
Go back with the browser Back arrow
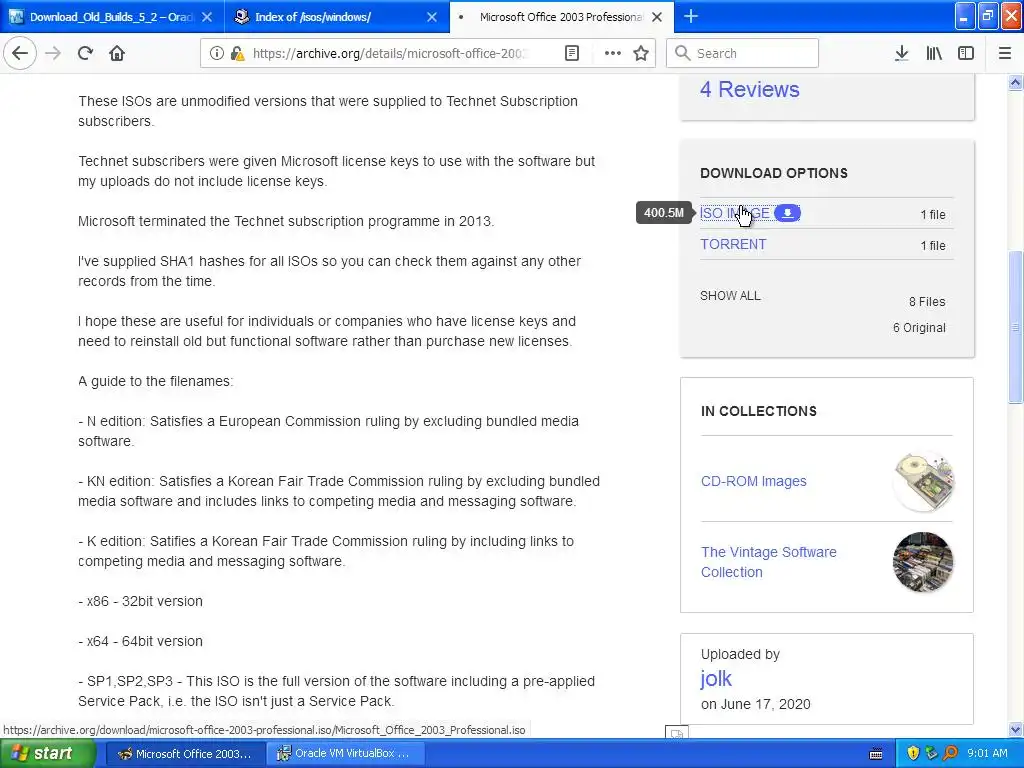point(20,54)
